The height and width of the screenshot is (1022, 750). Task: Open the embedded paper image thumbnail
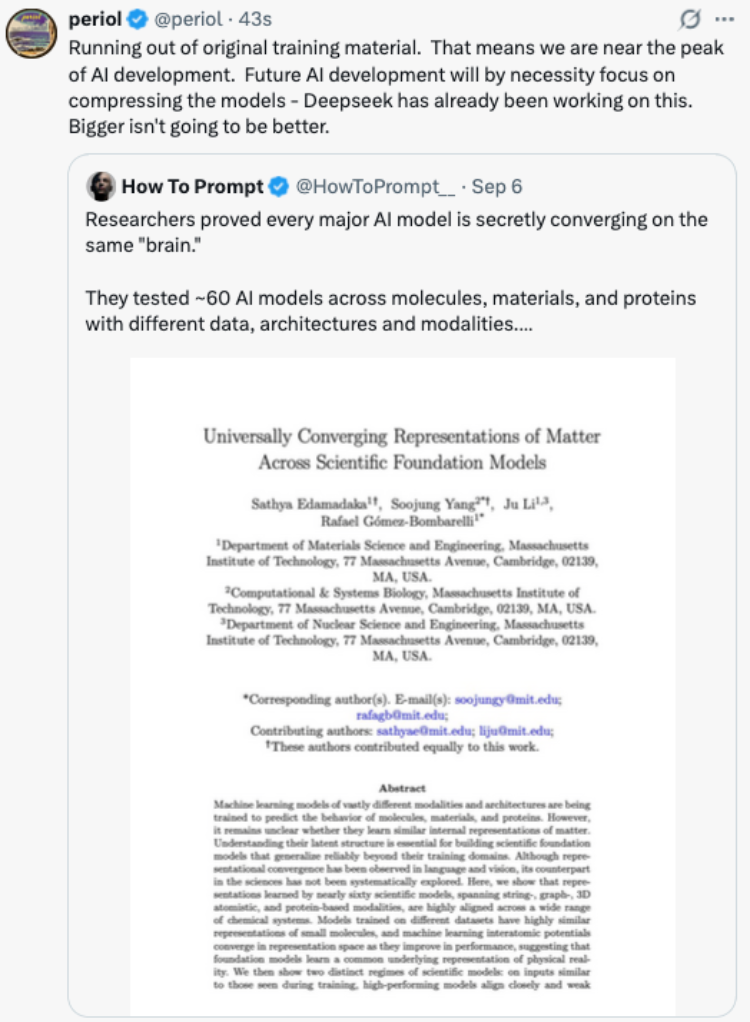(x=403, y=686)
